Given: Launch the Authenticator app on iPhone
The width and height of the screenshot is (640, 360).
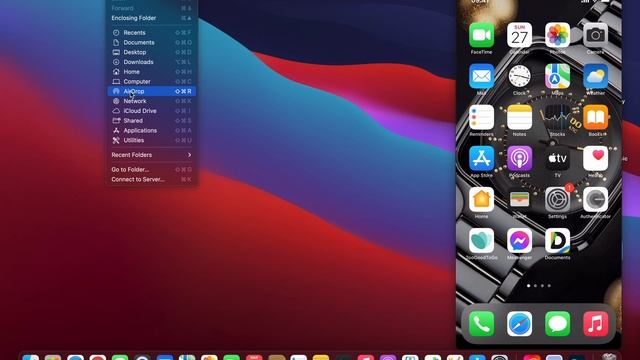Looking at the screenshot, I should [x=595, y=200].
